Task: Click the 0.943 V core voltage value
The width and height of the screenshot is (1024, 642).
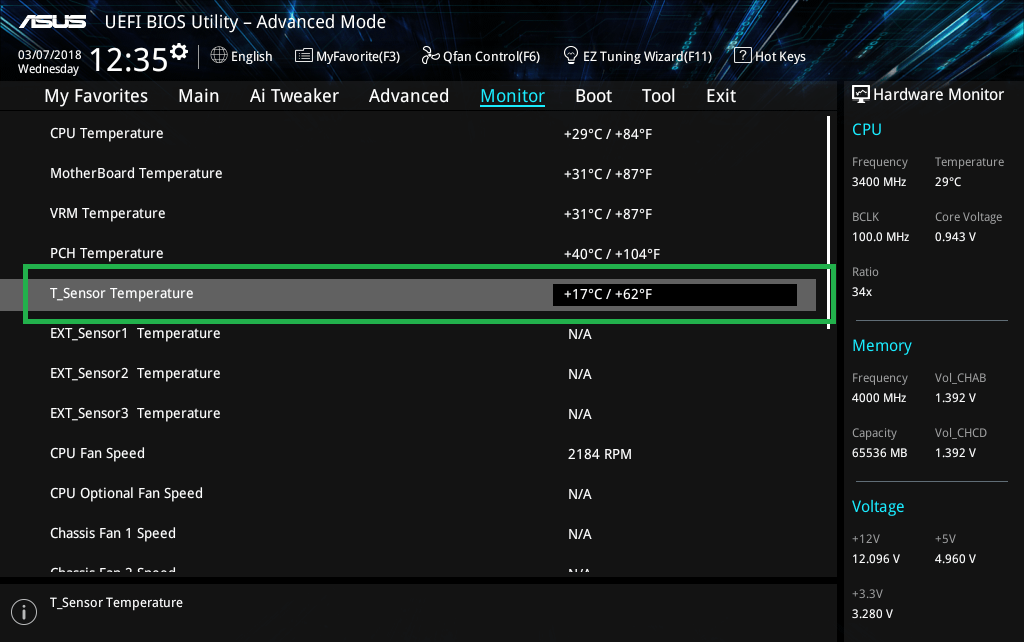Action: 955,237
